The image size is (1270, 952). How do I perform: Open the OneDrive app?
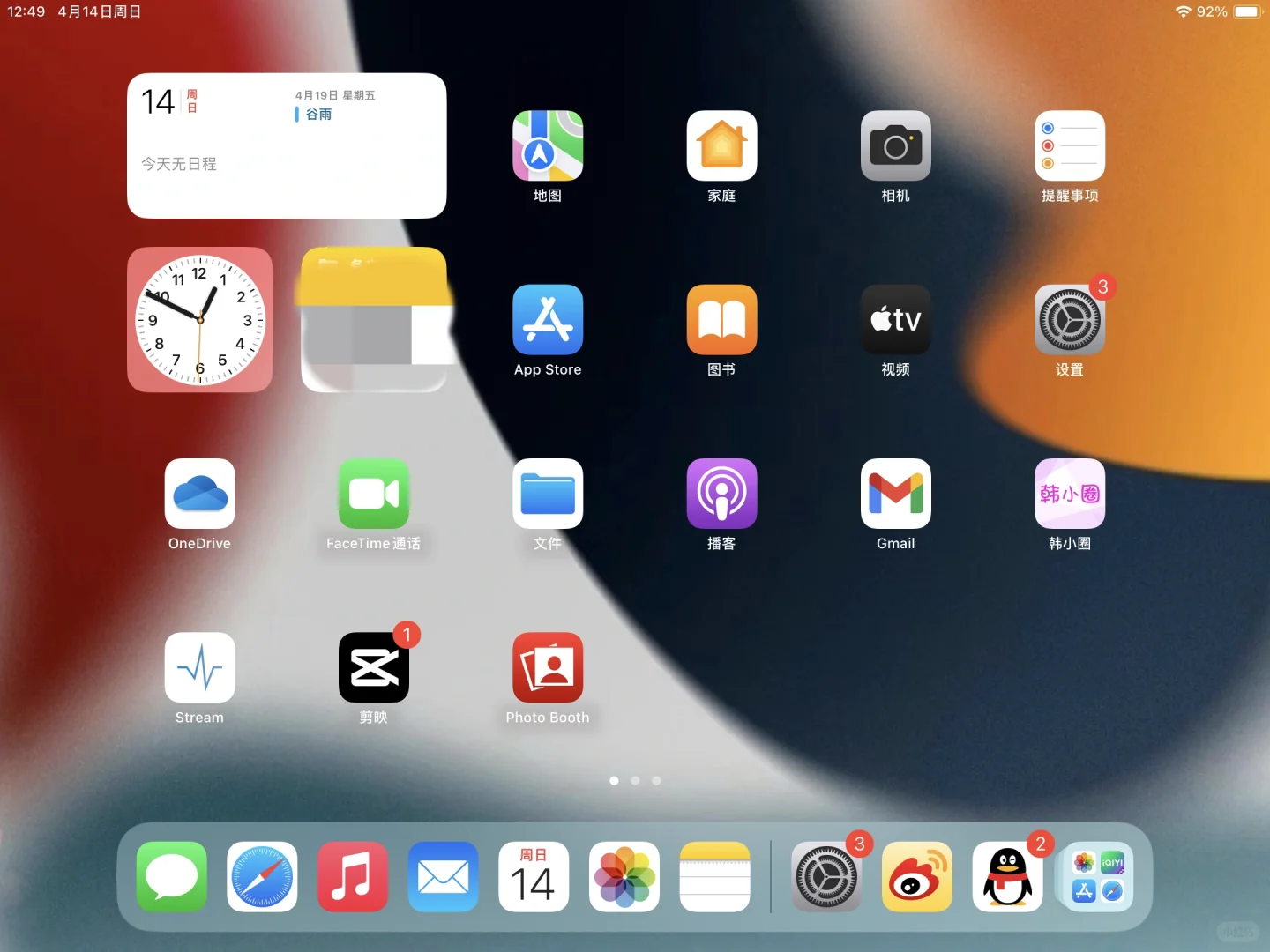click(x=199, y=494)
